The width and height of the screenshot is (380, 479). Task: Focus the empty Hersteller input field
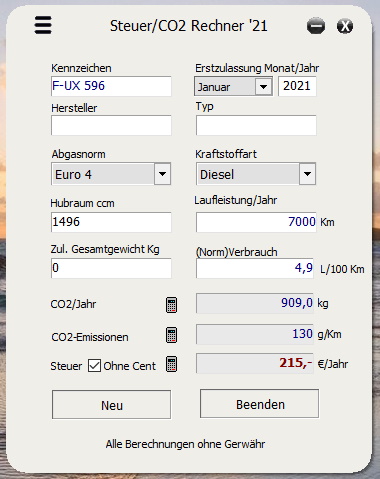pos(111,125)
